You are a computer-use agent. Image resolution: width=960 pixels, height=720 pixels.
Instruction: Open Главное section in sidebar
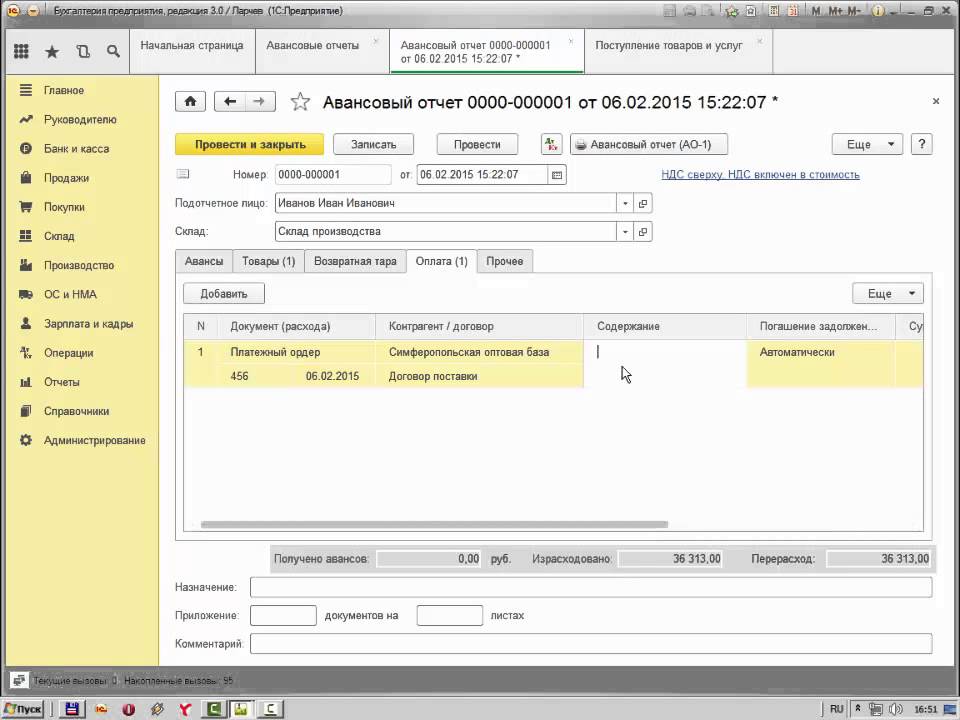coord(64,91)
